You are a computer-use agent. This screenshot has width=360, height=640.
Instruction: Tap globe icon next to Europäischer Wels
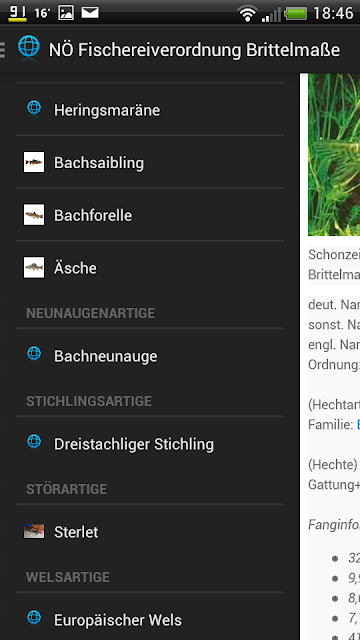coord(34,618)
